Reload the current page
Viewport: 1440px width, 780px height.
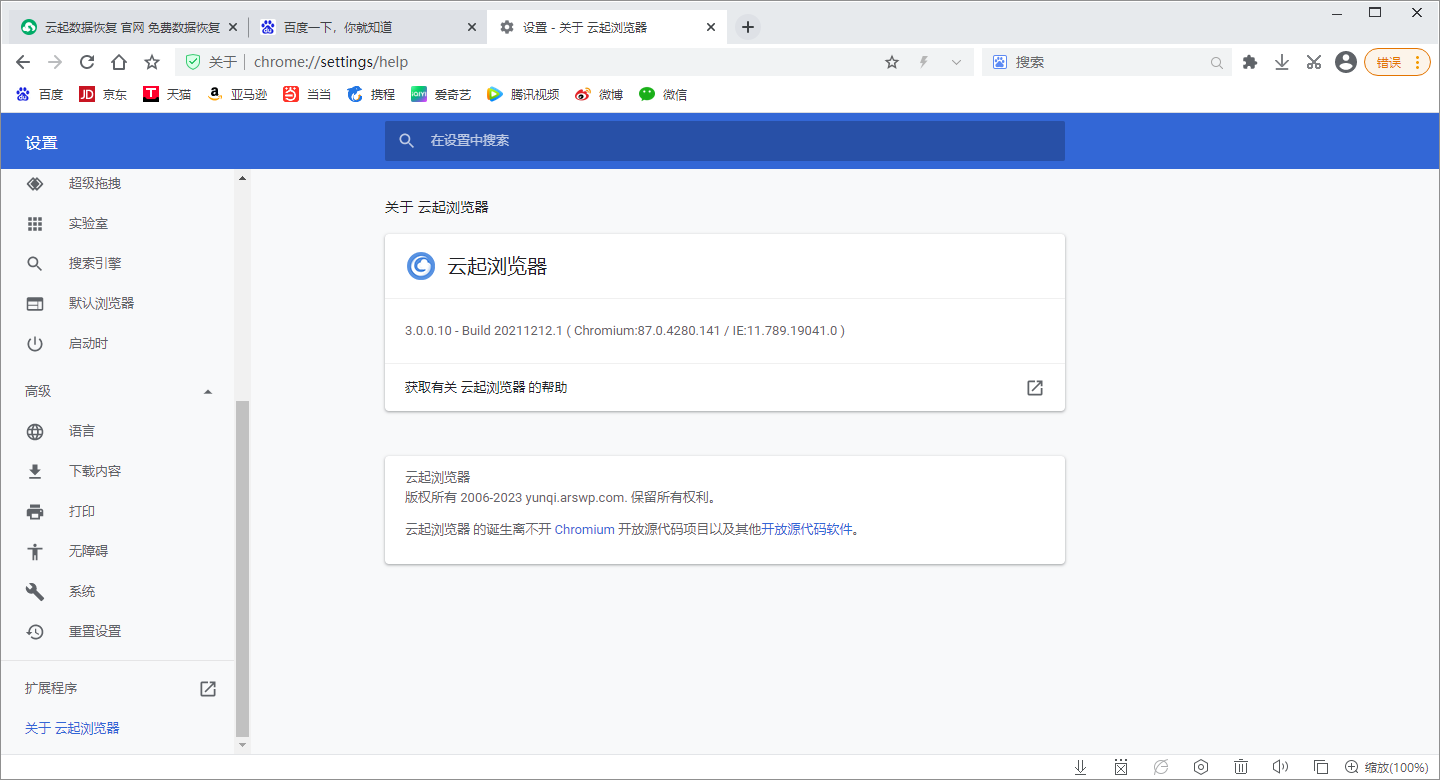(x=87, y=62)
